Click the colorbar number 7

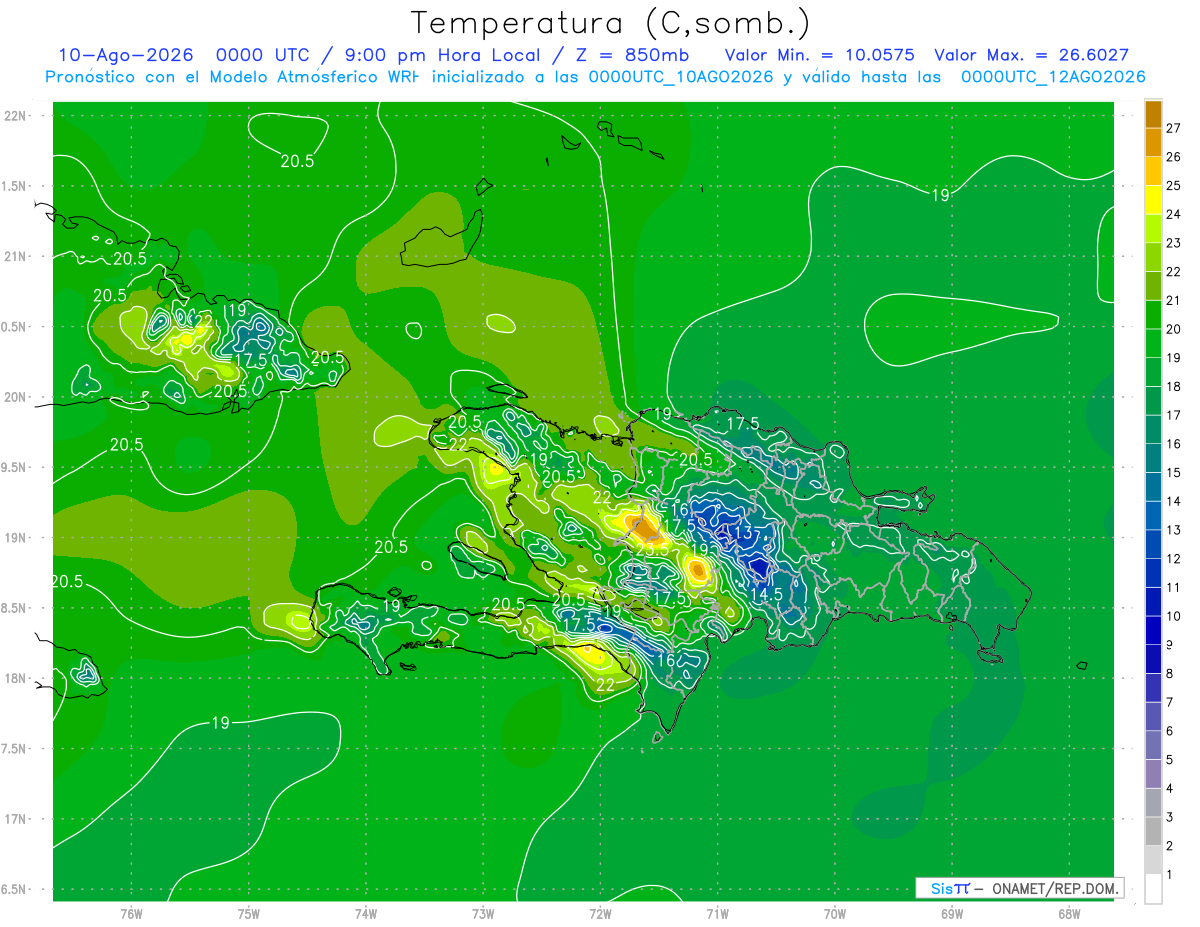pos(1170,703)
